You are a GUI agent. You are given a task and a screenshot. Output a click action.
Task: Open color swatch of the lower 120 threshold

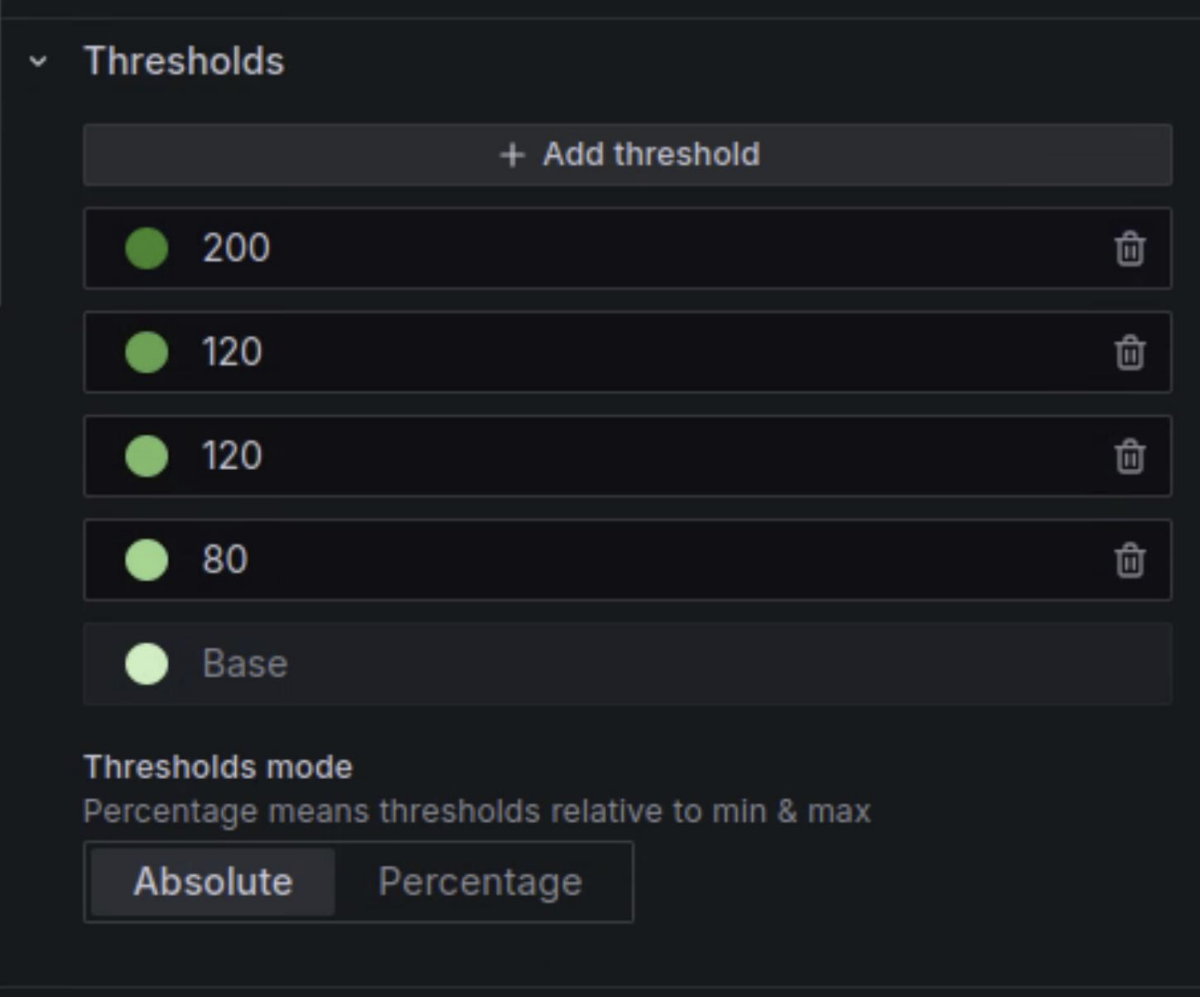[147, 456]
